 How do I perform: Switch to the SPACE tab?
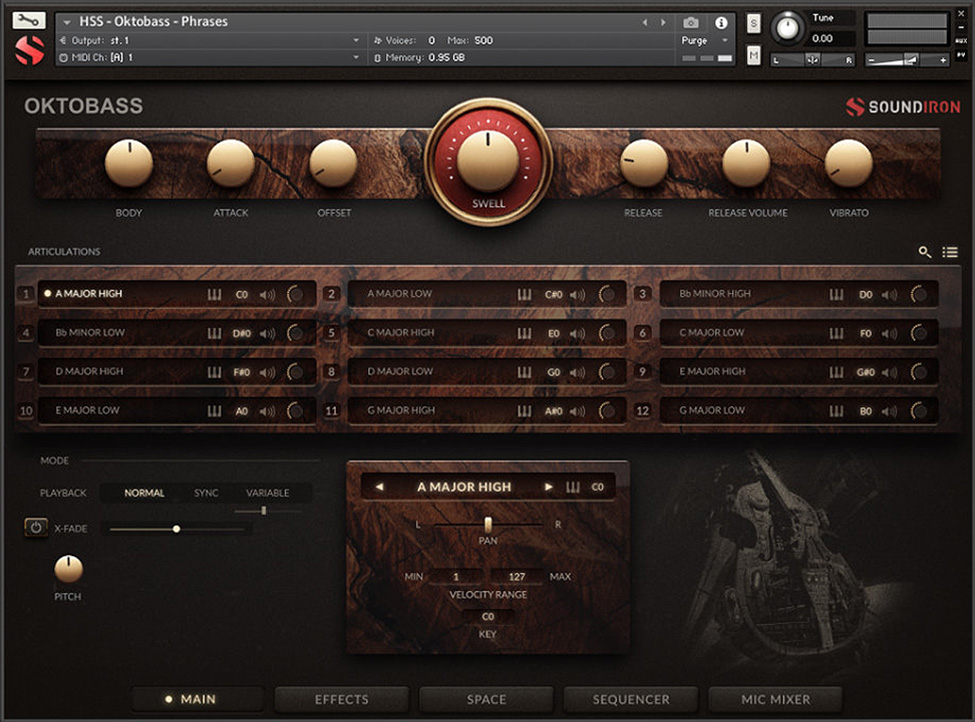pyautogui.click(x=486, y=699)
